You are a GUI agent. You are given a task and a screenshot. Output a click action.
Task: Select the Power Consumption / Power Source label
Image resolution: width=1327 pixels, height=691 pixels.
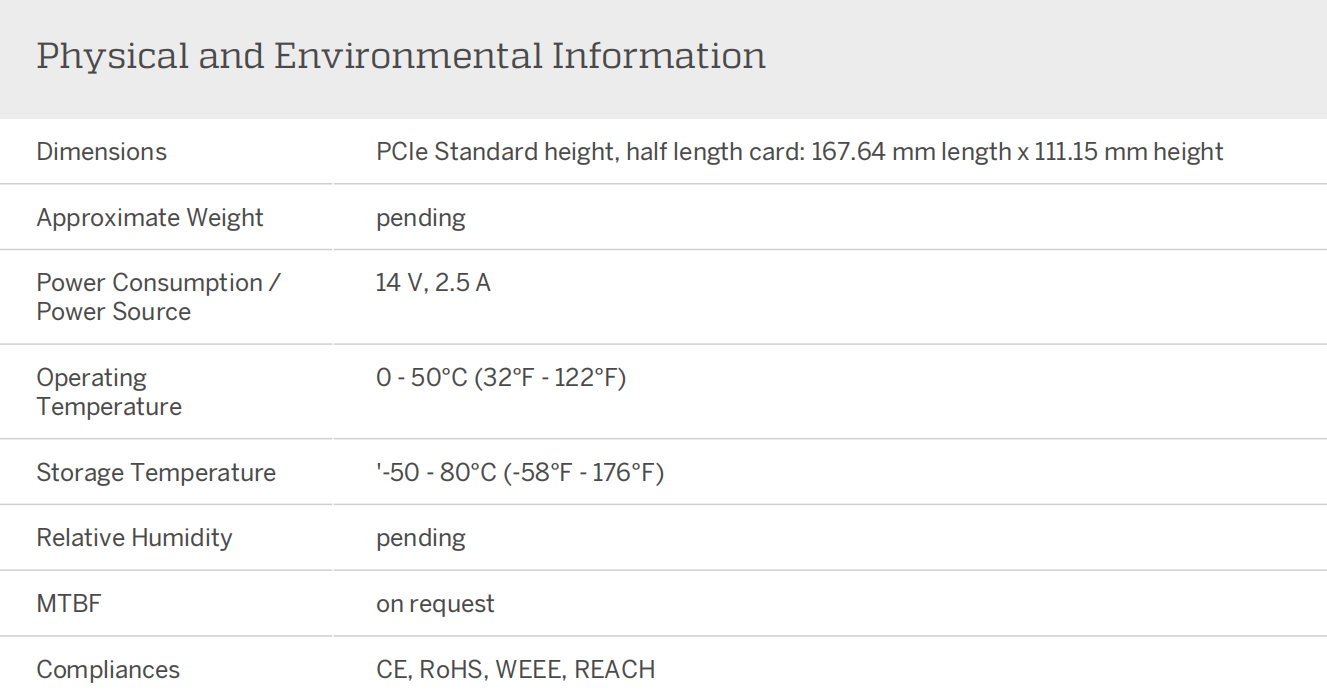point(158,297)
